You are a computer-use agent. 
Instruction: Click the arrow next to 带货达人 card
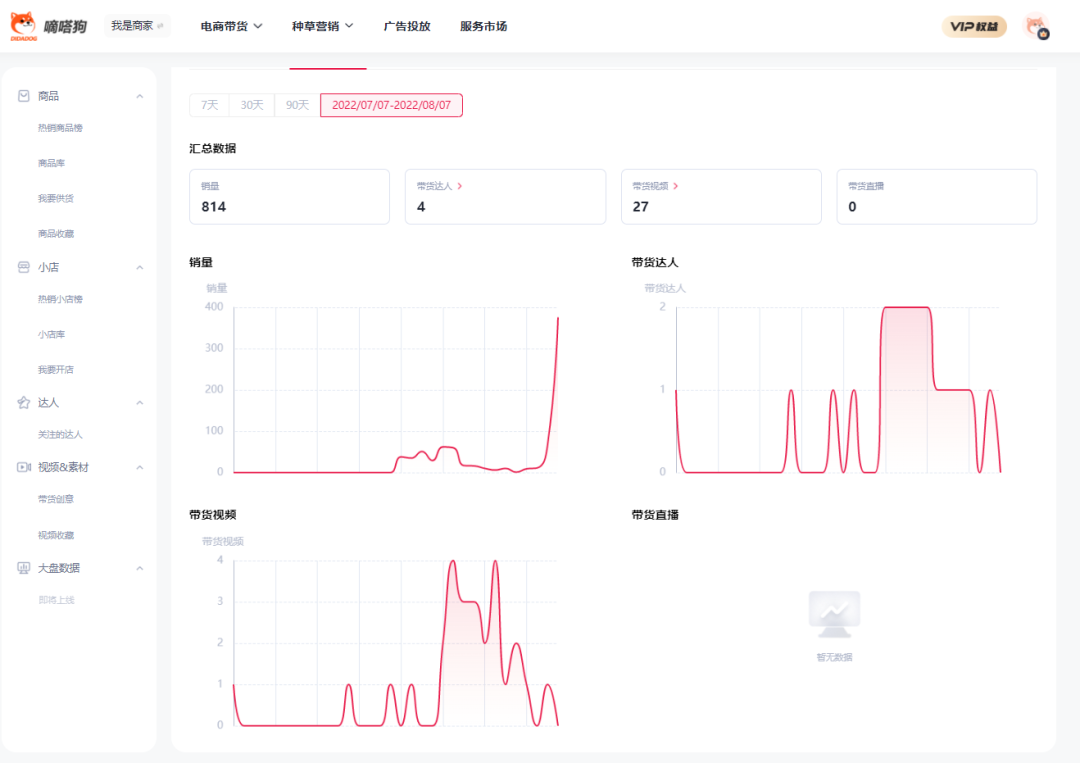click(x=459, y=186)
